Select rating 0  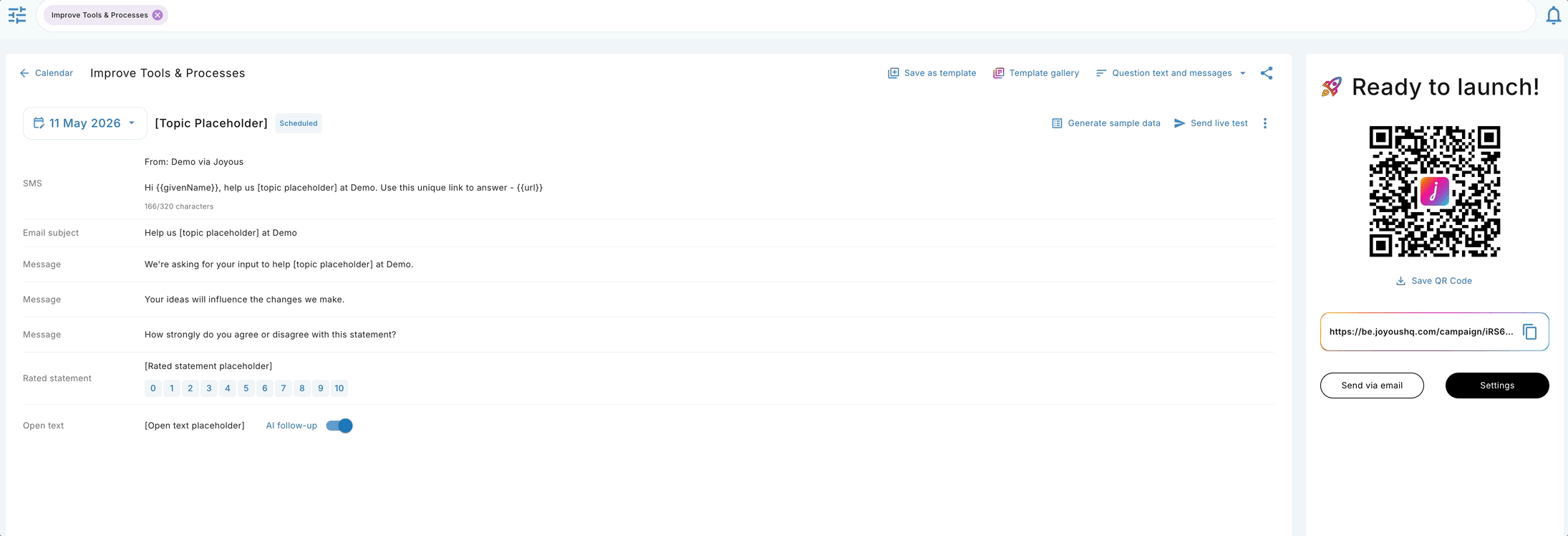pyautogui.click(x=153, y=388)
